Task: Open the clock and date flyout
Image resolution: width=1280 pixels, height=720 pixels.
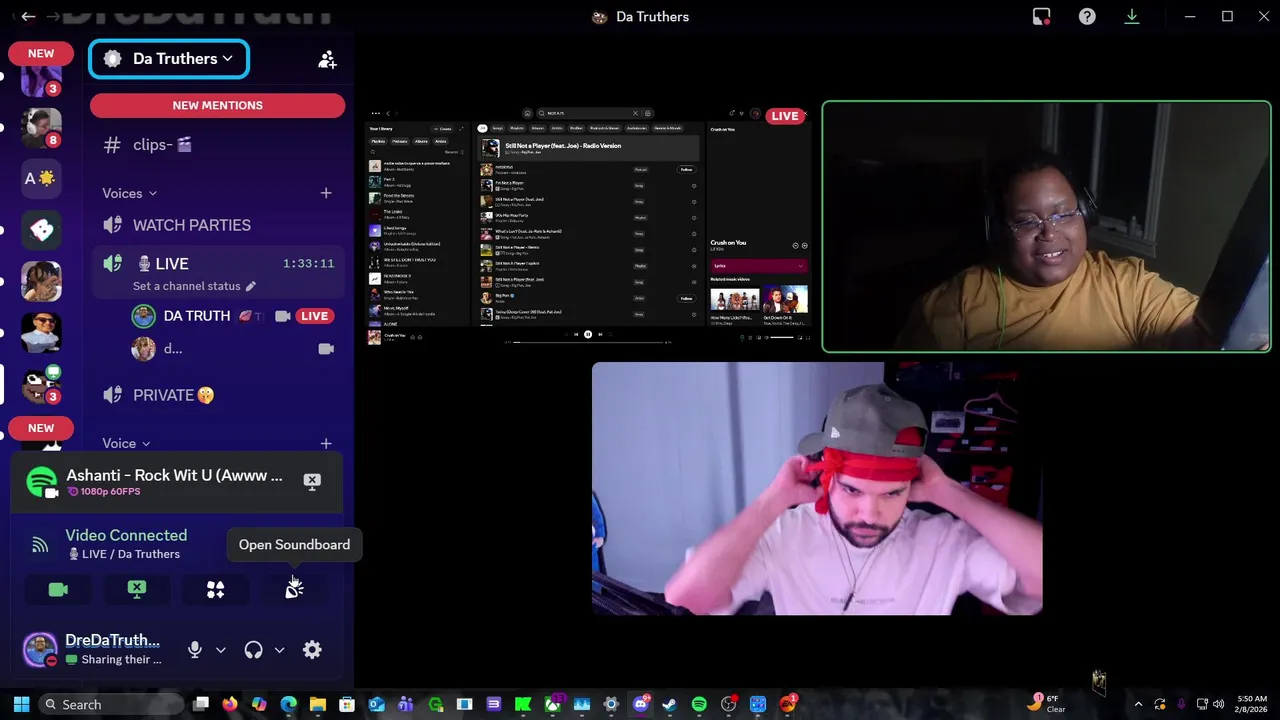Action: (1251, 704)
